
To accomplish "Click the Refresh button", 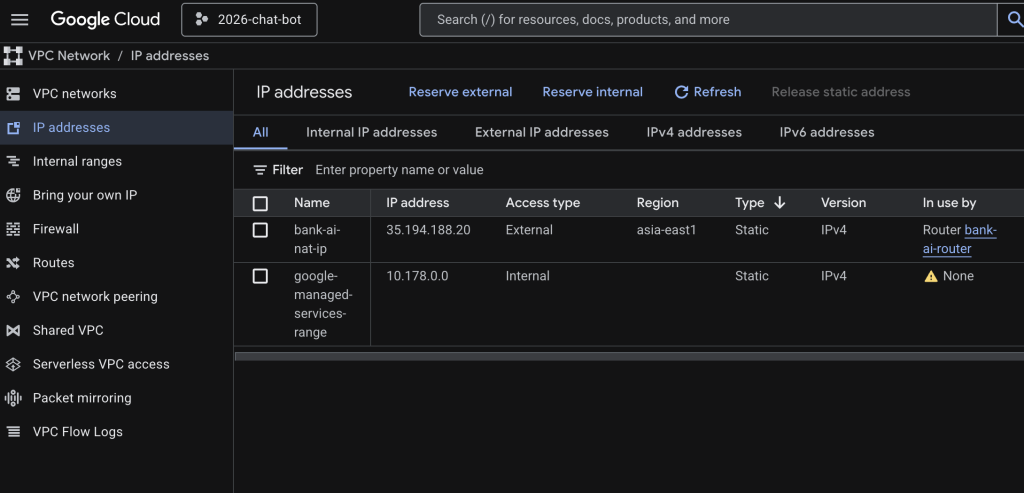I will click(x=708, y=92).
